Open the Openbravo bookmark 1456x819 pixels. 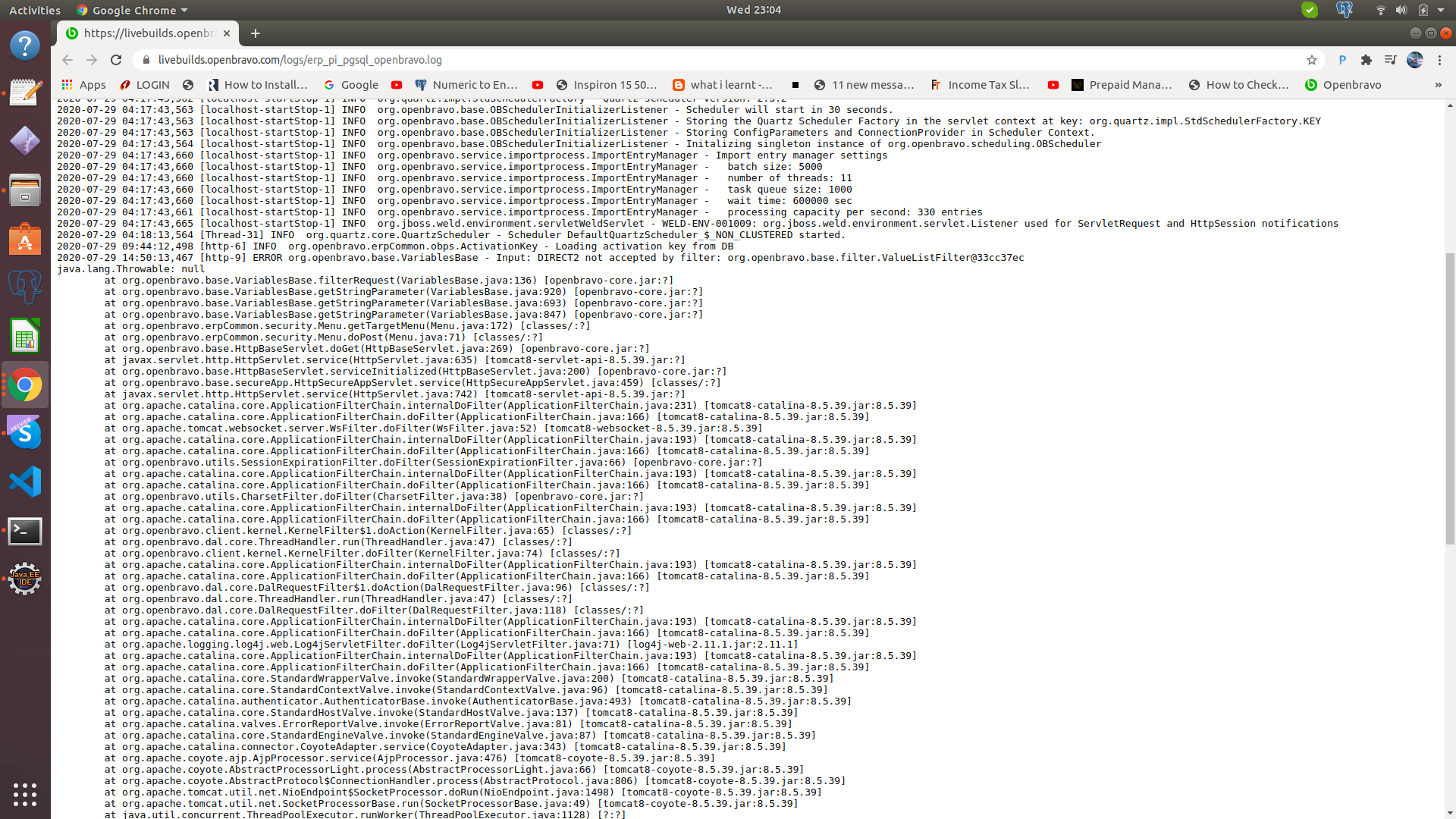coord(1343,85)
